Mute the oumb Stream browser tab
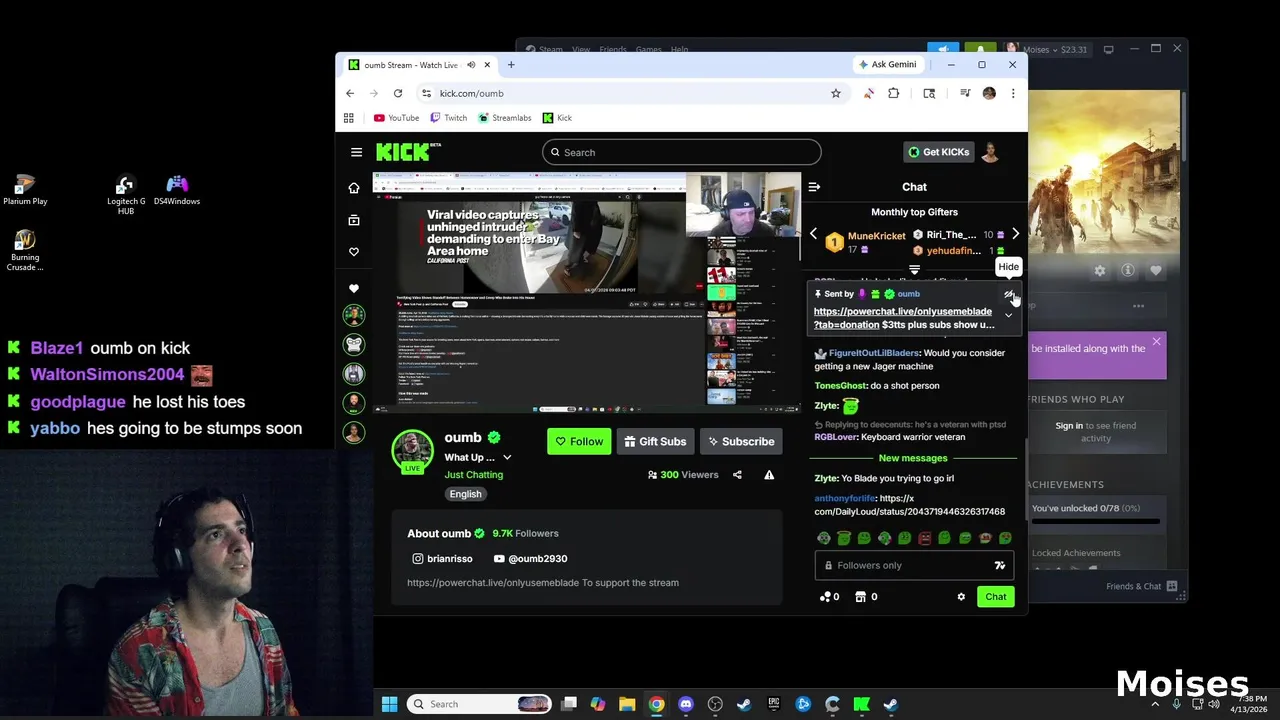The height and width of the screenshot is (720, 1280). pos(471,65)
